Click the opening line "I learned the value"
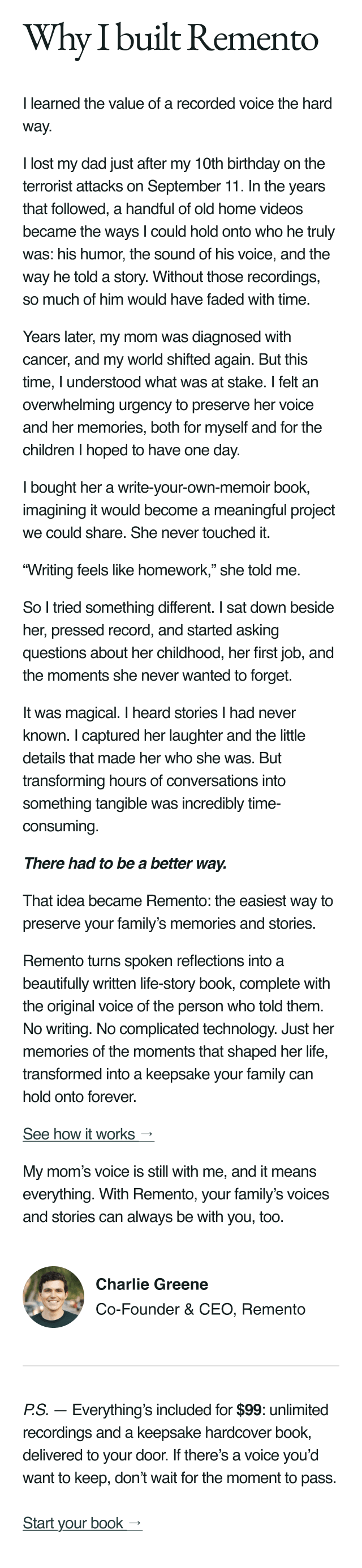 point(177,114)
